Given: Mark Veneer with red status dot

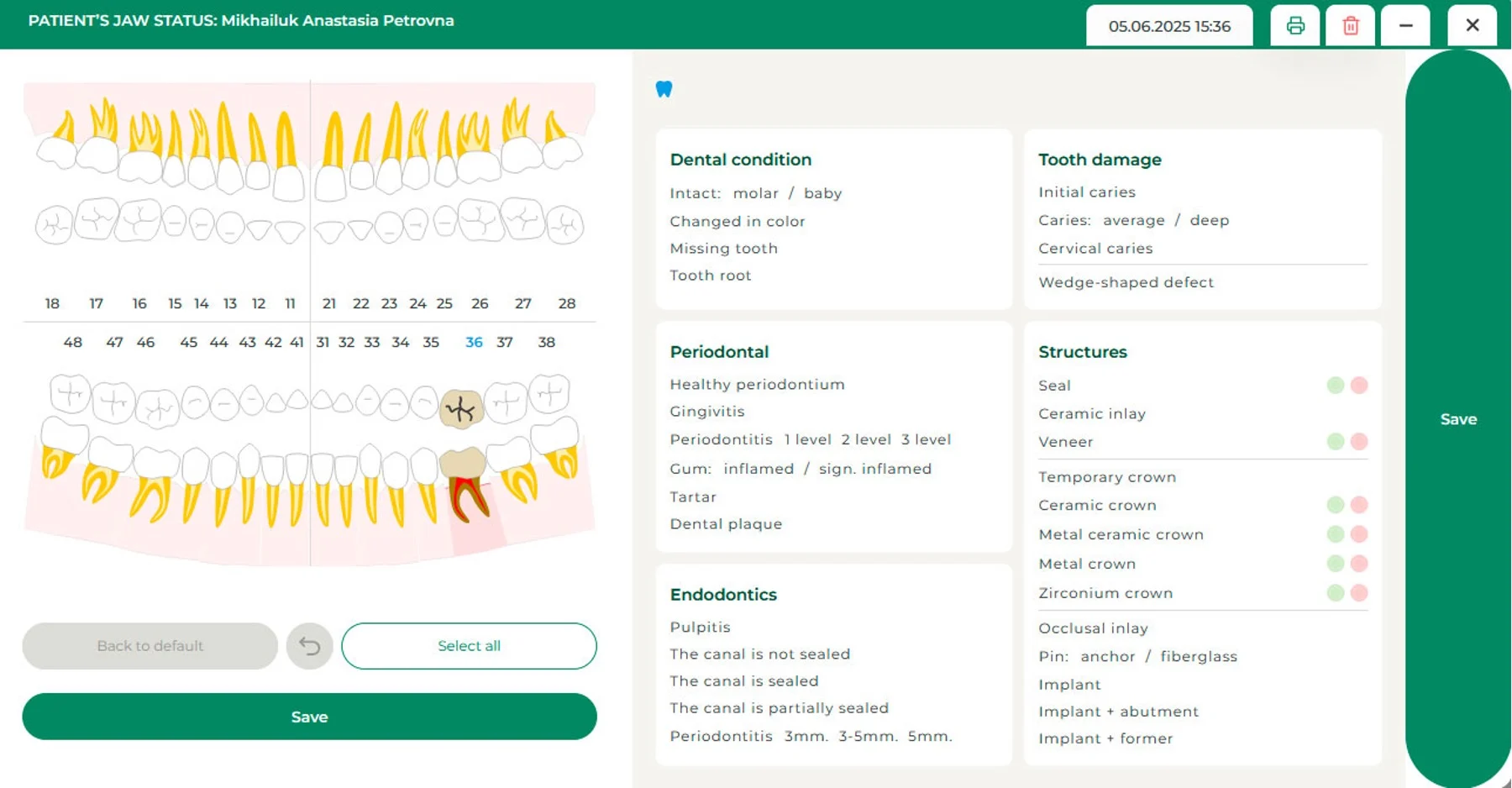Looking at the screenshot, I should [1359, 442].
